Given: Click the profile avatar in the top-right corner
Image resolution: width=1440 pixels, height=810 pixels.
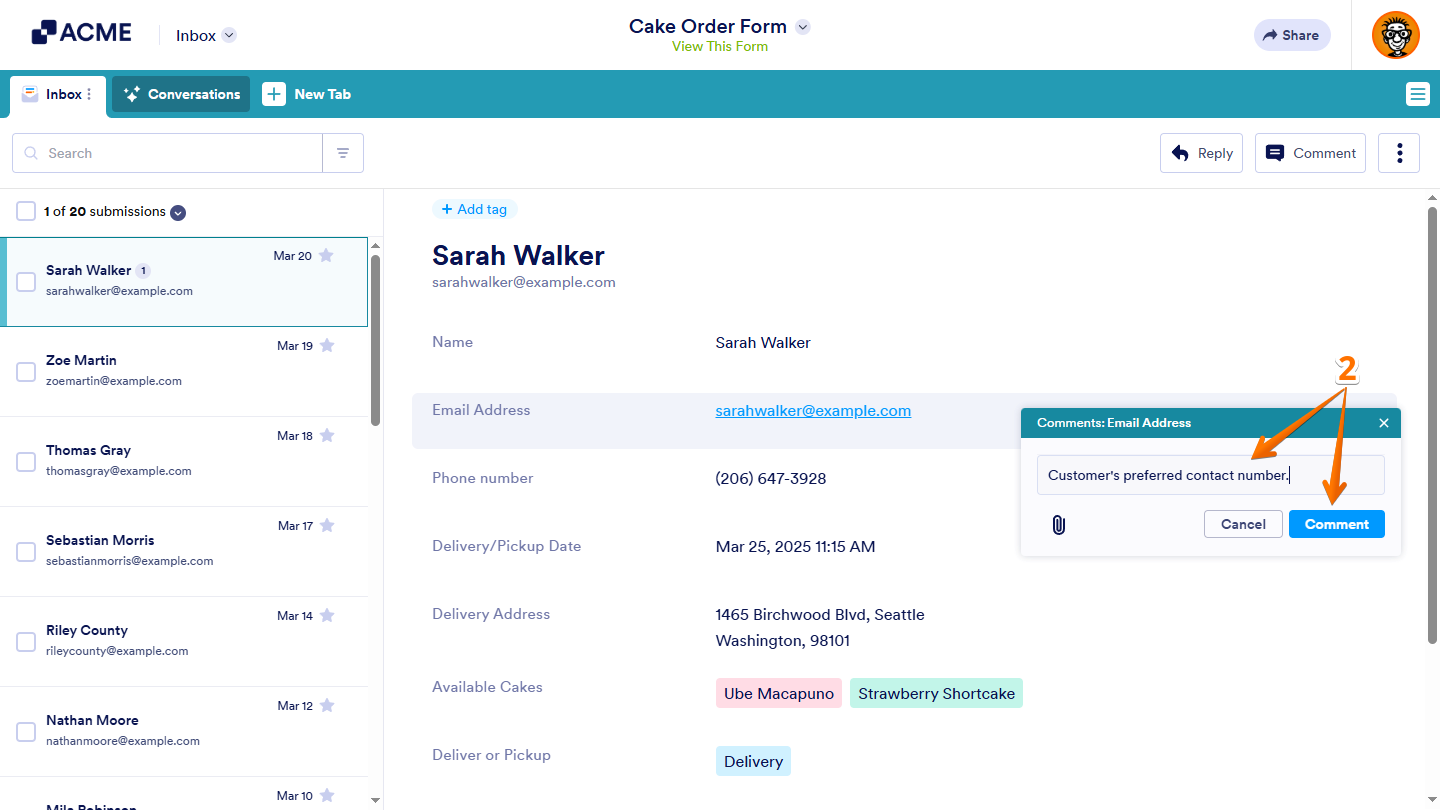Looking at the screenshot, I should click(x=1395, y=35).
